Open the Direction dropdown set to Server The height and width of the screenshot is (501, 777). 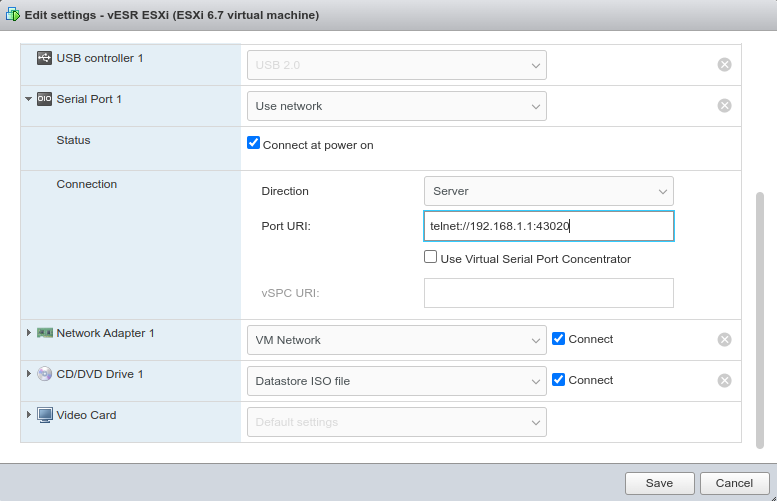click(548, 191)
